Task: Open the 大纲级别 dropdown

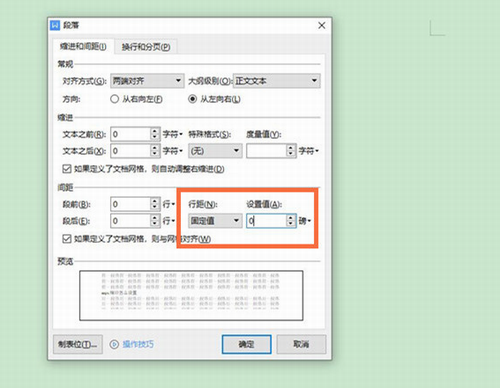Action: [277, 81]
